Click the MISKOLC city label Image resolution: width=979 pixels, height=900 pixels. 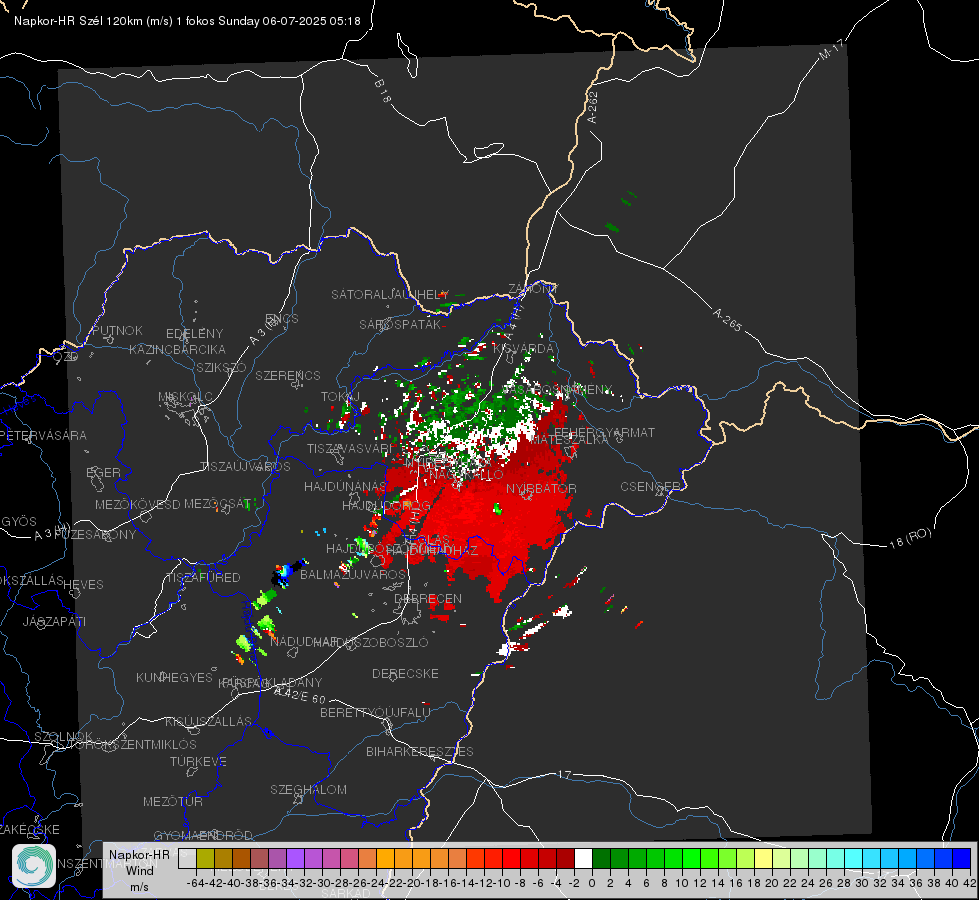(185, 397)
